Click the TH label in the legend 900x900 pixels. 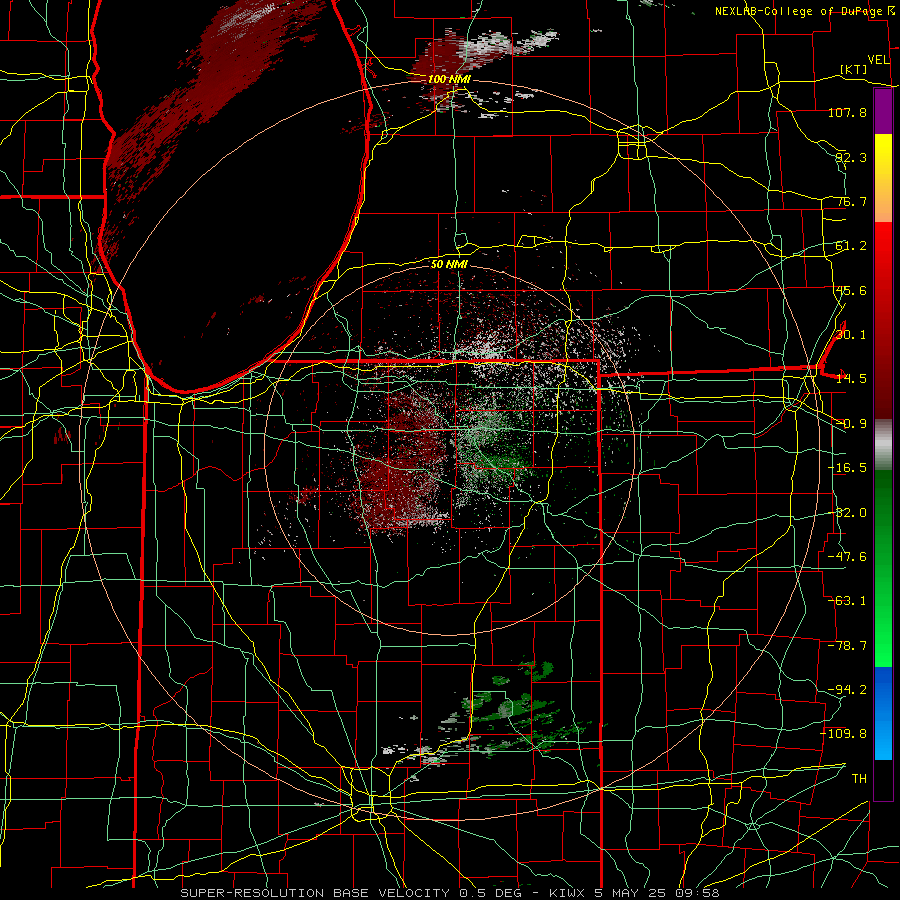(859, 779)
